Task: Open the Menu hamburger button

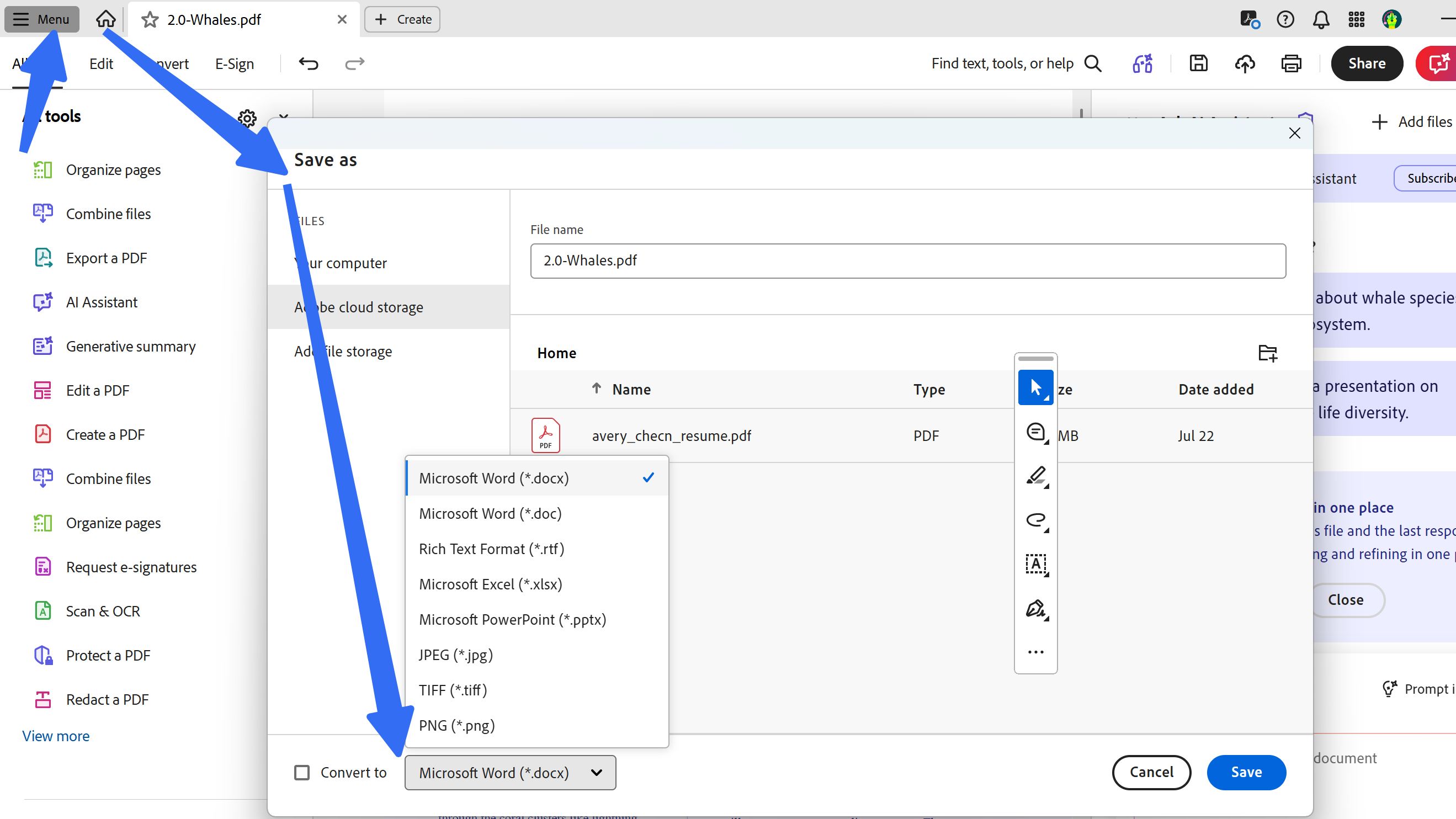Action: coord(42,19)
